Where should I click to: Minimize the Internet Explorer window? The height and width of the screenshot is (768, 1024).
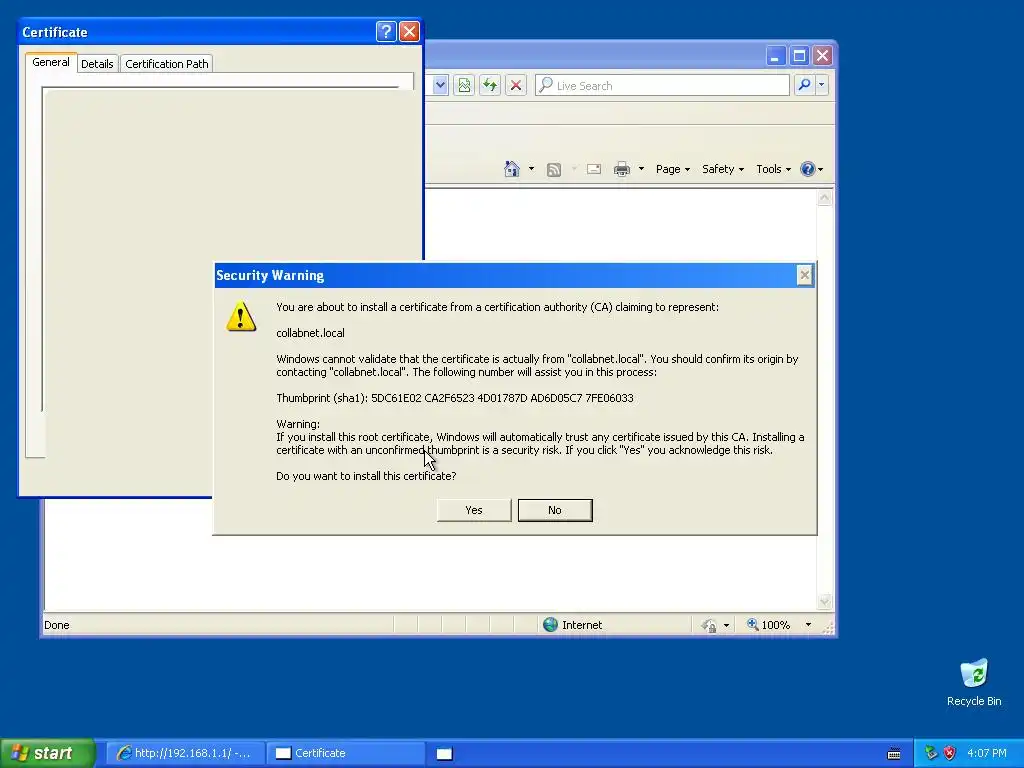pyautogui.click(x=775, y=56)
